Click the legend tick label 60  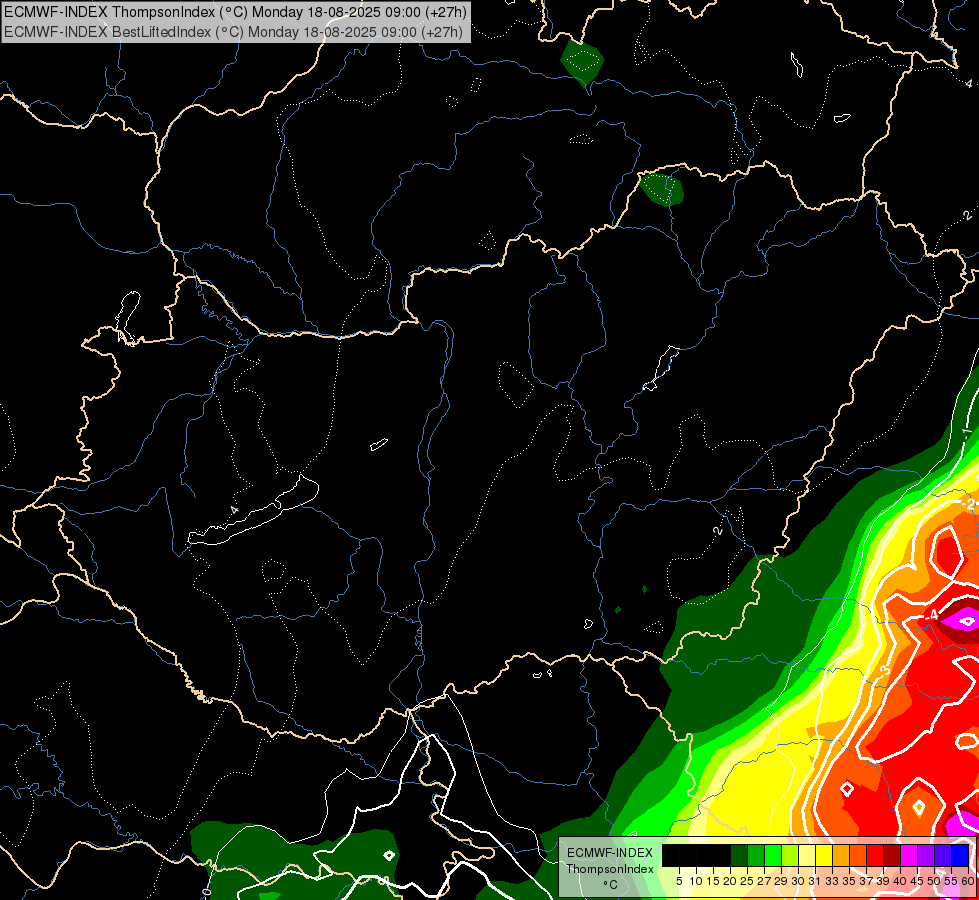tap(968, 881)
